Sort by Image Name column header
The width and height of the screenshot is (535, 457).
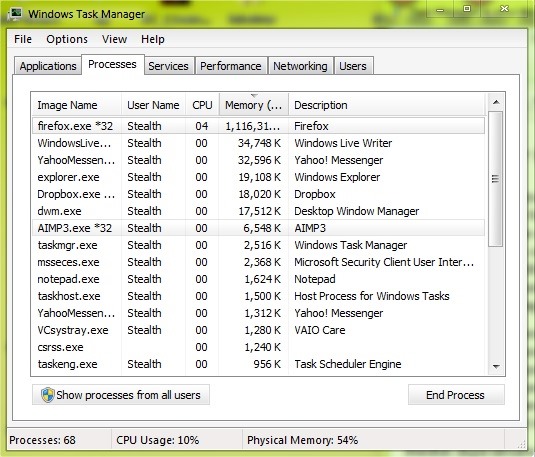click(x=77, y=105)
